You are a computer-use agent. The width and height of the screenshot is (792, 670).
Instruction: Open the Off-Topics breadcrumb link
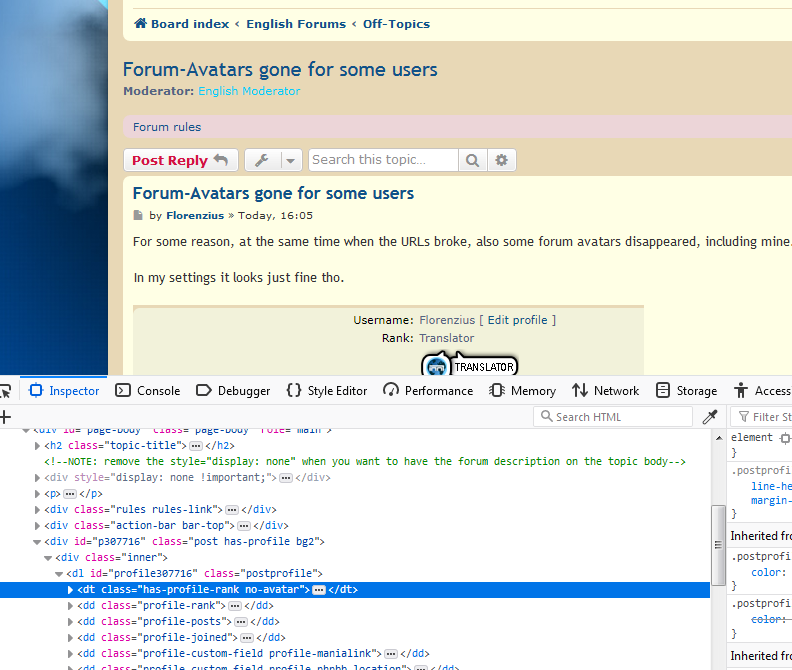(x=397, y=24)
